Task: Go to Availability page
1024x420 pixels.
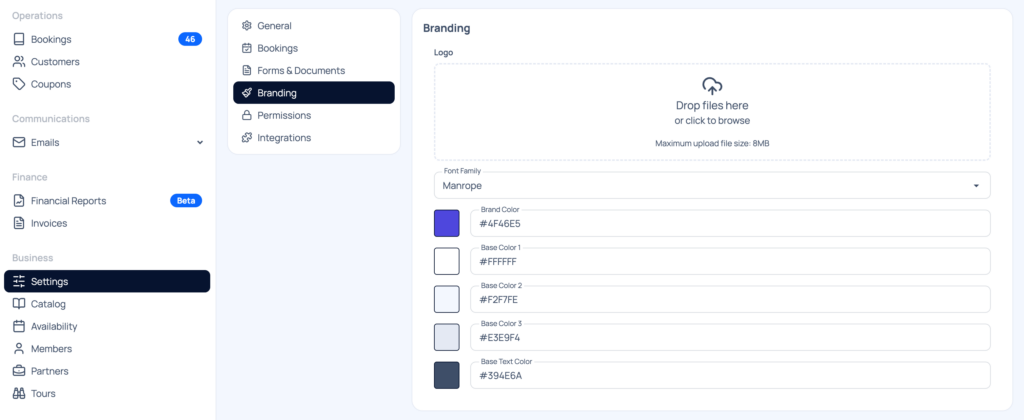Action: pos(54,326)
